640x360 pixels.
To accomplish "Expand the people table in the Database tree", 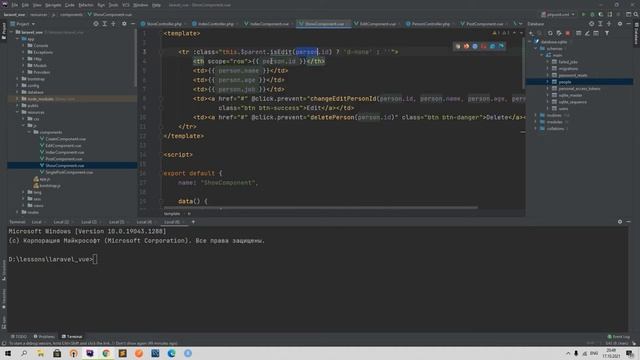I will [548, 82].
